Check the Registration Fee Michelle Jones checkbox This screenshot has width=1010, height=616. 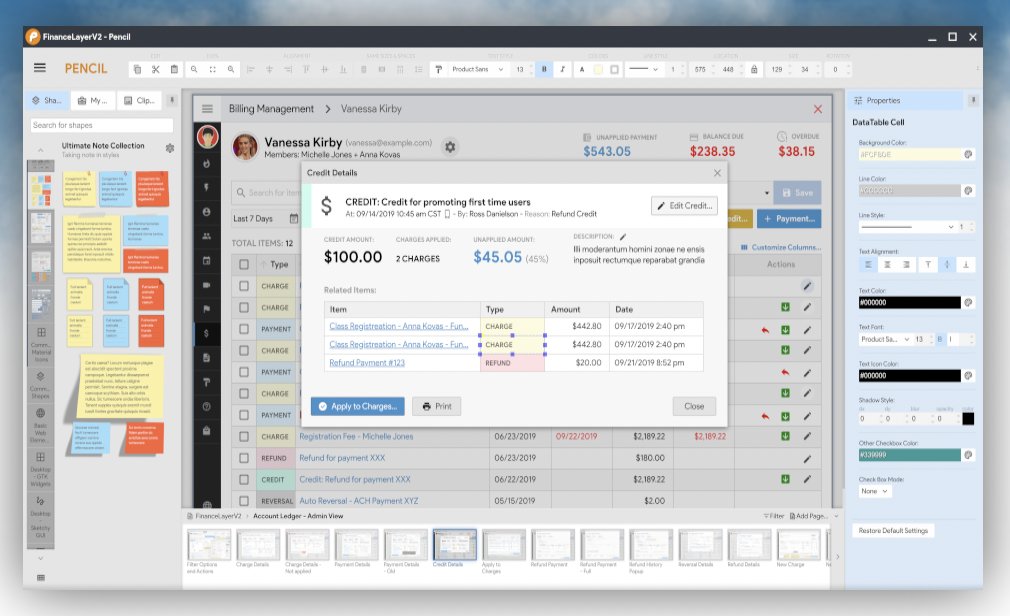click(x=243, y=436)
